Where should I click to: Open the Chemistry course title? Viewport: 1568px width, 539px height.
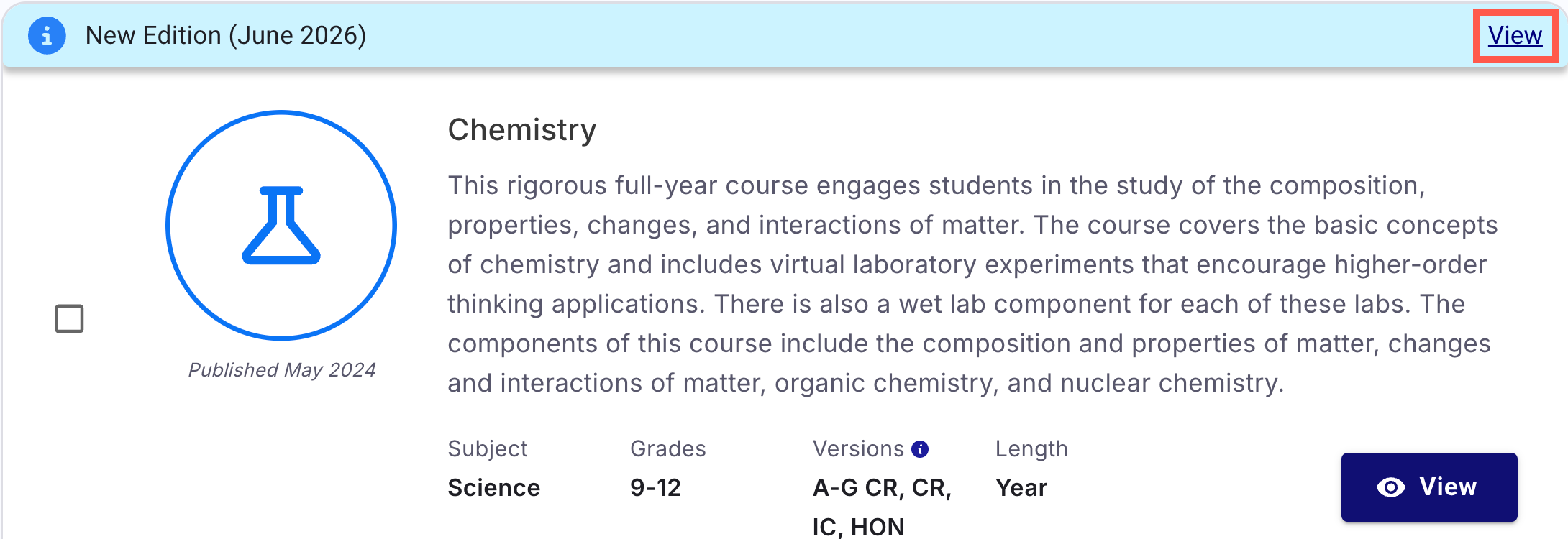[522, 130]
